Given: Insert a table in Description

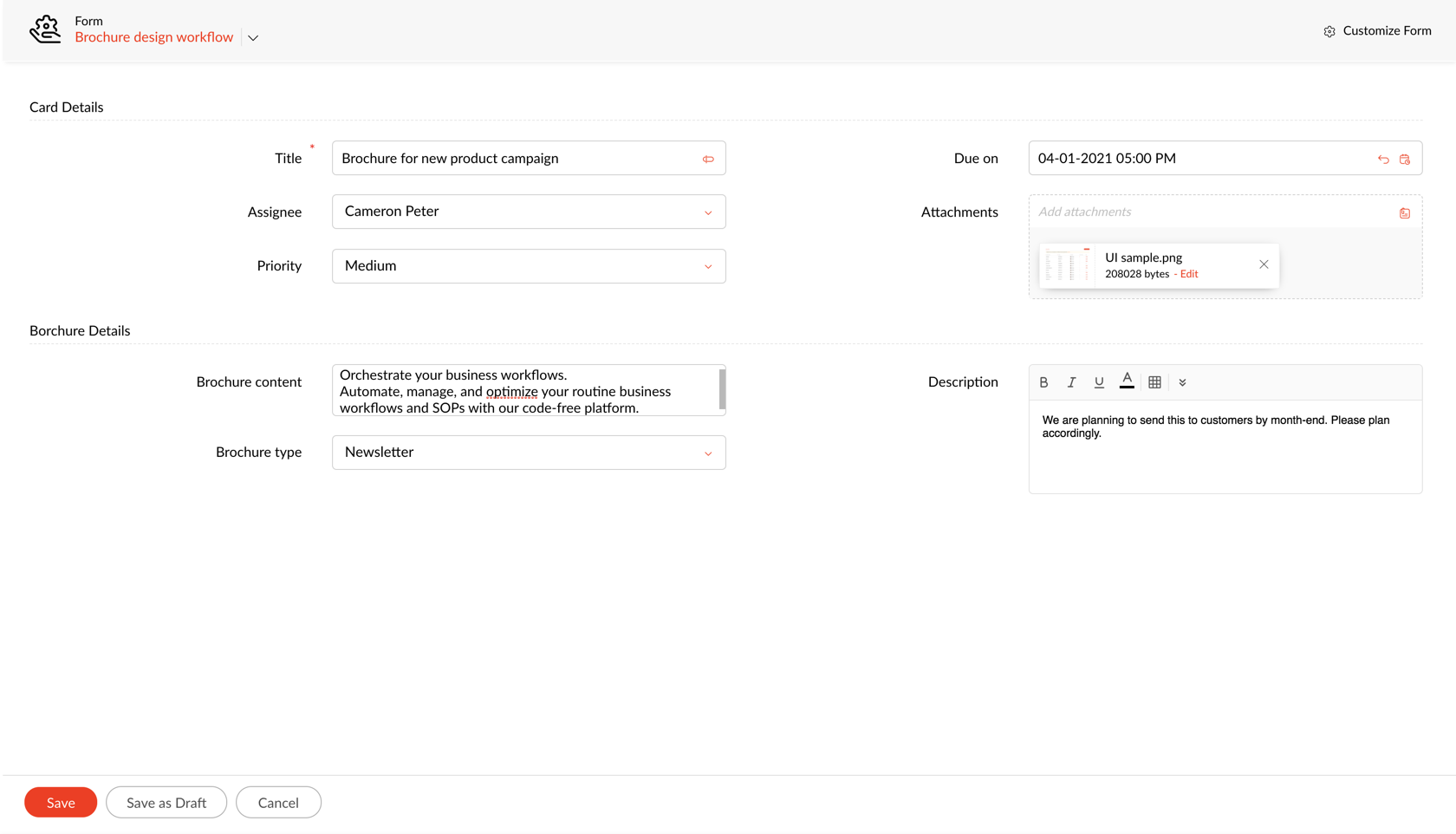Looking at the screenshot, I should tap(1154, 382).
